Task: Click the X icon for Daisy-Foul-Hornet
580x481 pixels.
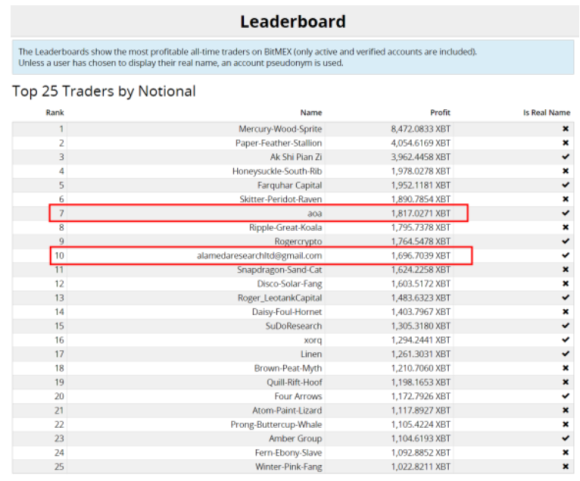Action: (x=566, y=312)
